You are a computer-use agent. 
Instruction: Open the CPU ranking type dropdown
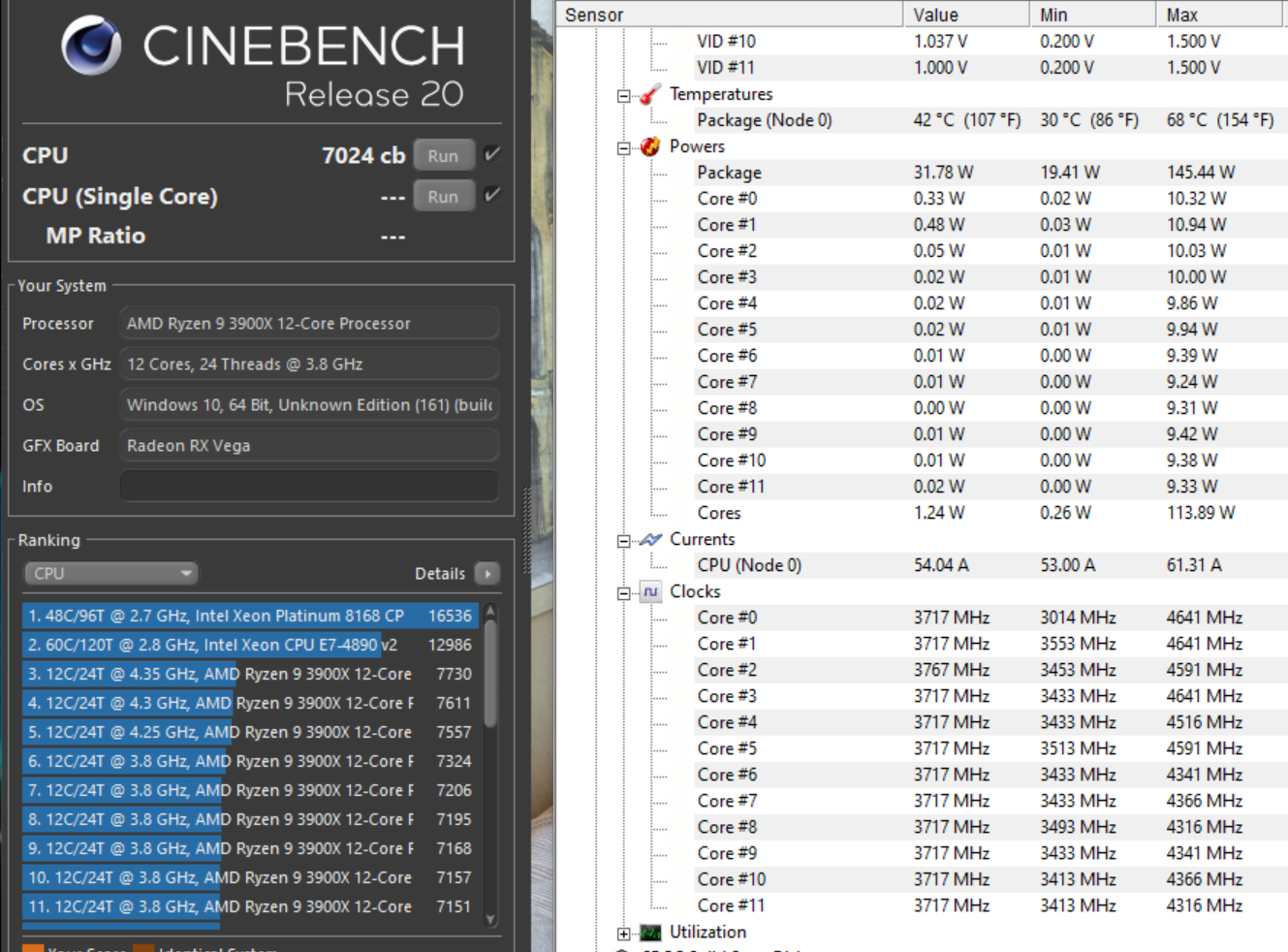(x=110, y=574)
